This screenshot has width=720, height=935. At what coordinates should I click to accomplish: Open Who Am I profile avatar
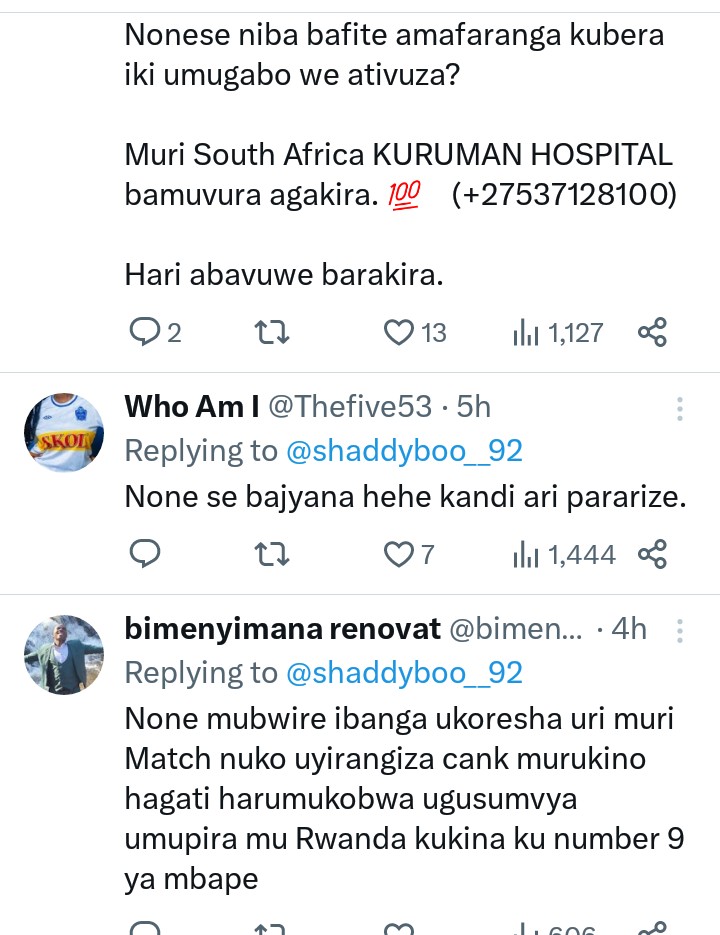click(64, 433)
